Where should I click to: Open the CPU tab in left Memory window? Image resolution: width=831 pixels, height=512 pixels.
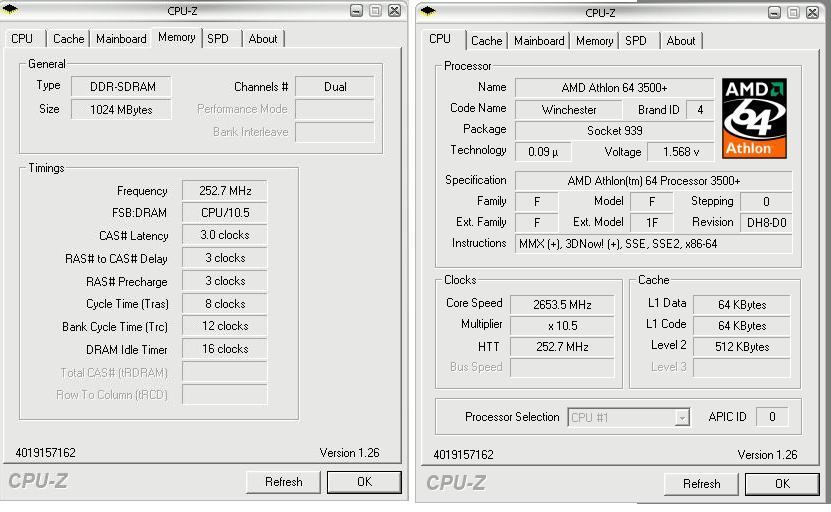[x=22, y=39]
